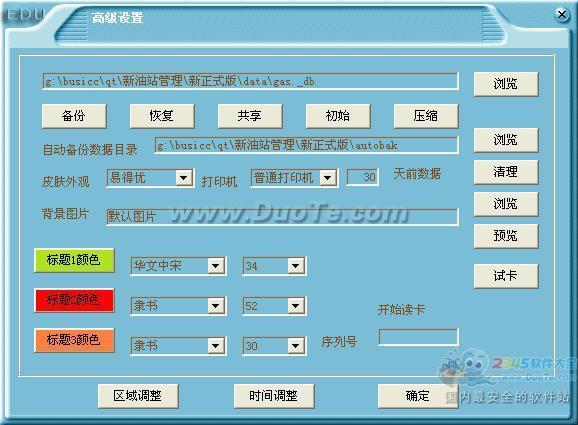Open font size dropdown showing 52
Image resolution: width=578 pixels, height=425 pixels.
point(296,306)
